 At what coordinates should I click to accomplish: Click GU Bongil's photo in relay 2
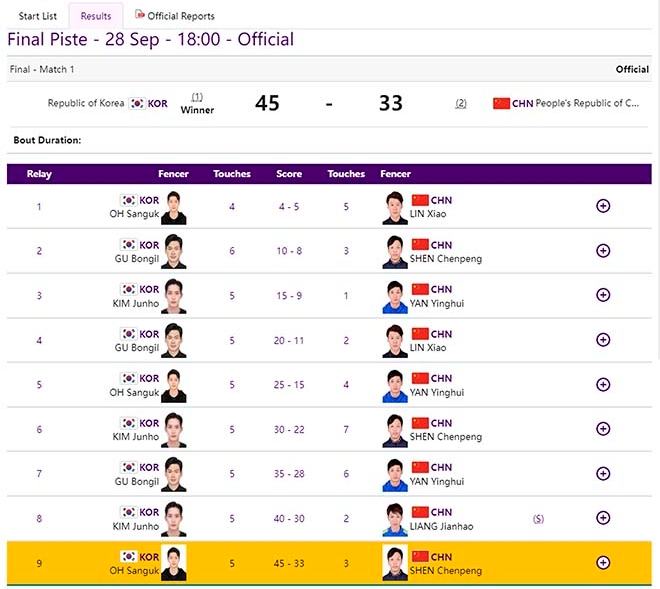pos(174,251)
